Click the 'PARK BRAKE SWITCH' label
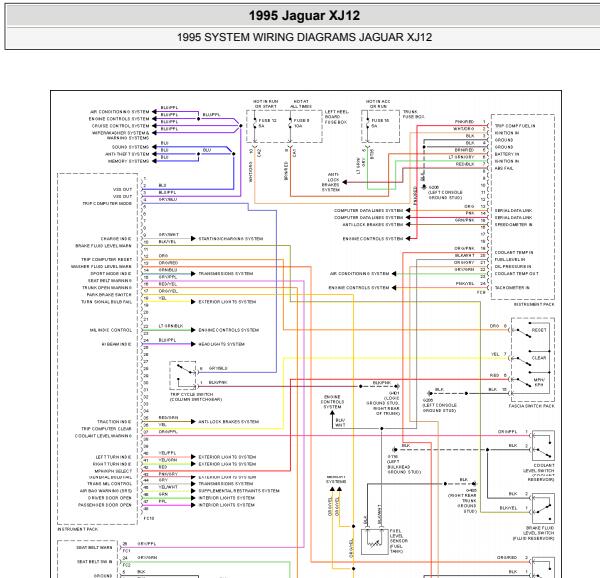Viewport: 600px width, 578px height. 109,295
